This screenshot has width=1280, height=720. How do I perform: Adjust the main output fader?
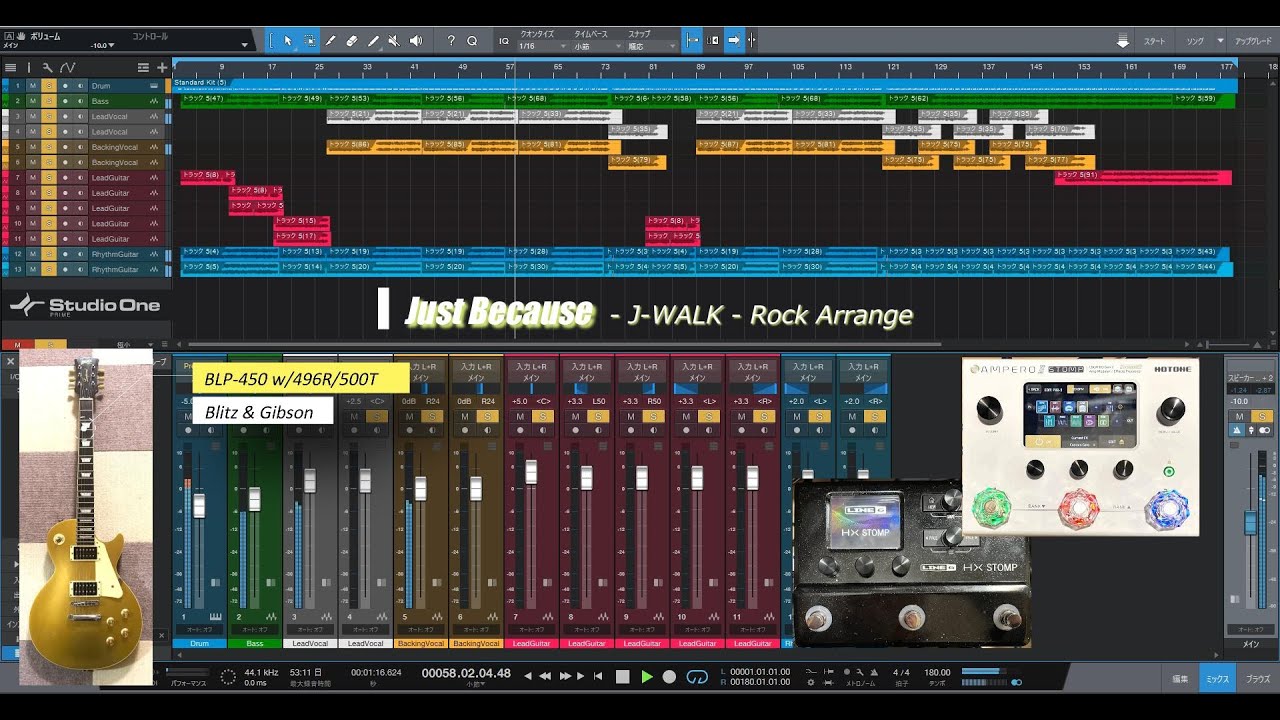tap(1249, 521)
